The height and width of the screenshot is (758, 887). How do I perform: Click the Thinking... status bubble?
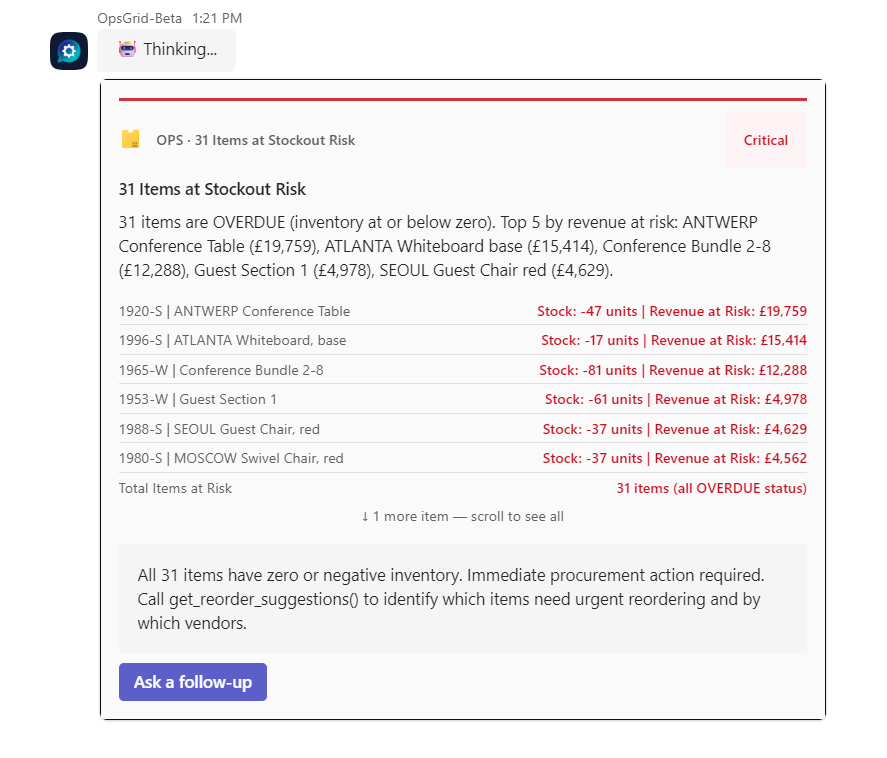click(x=166, y=50)
